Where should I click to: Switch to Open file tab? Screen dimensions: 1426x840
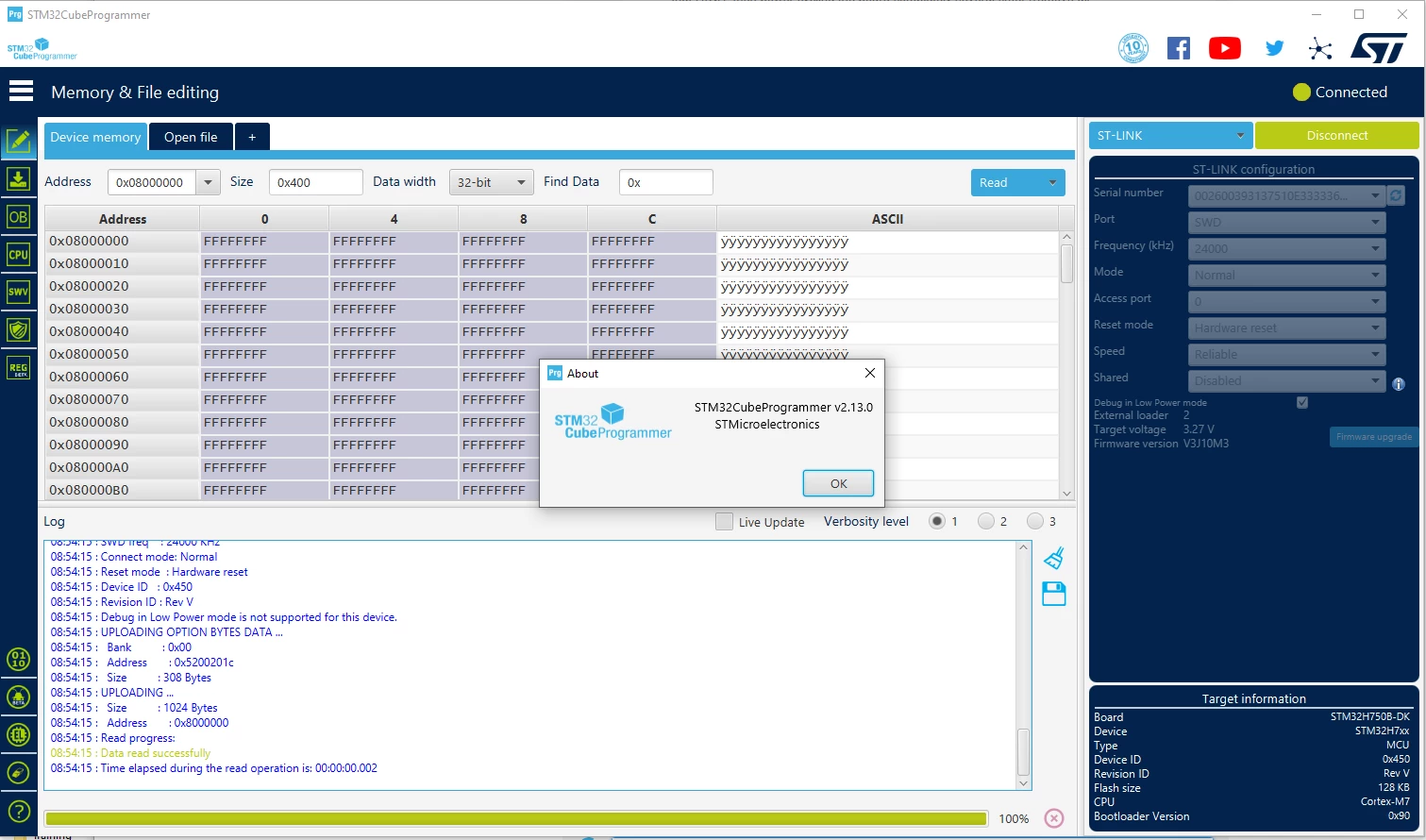coord(191,137)
